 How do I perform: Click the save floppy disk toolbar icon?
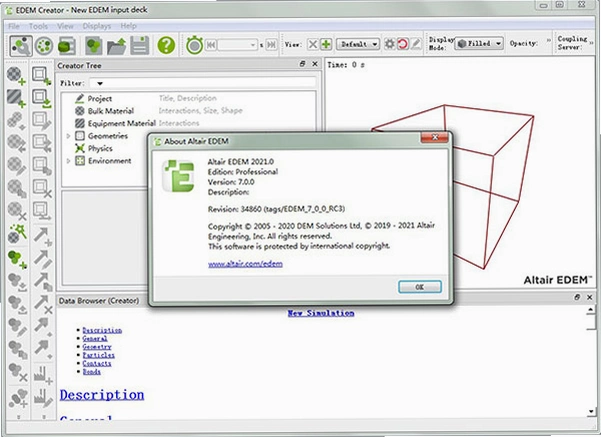pos(140,45)
